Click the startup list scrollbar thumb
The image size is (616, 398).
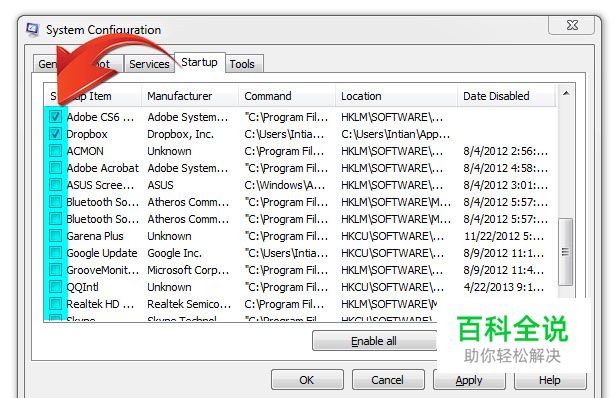tap(565, 251)
